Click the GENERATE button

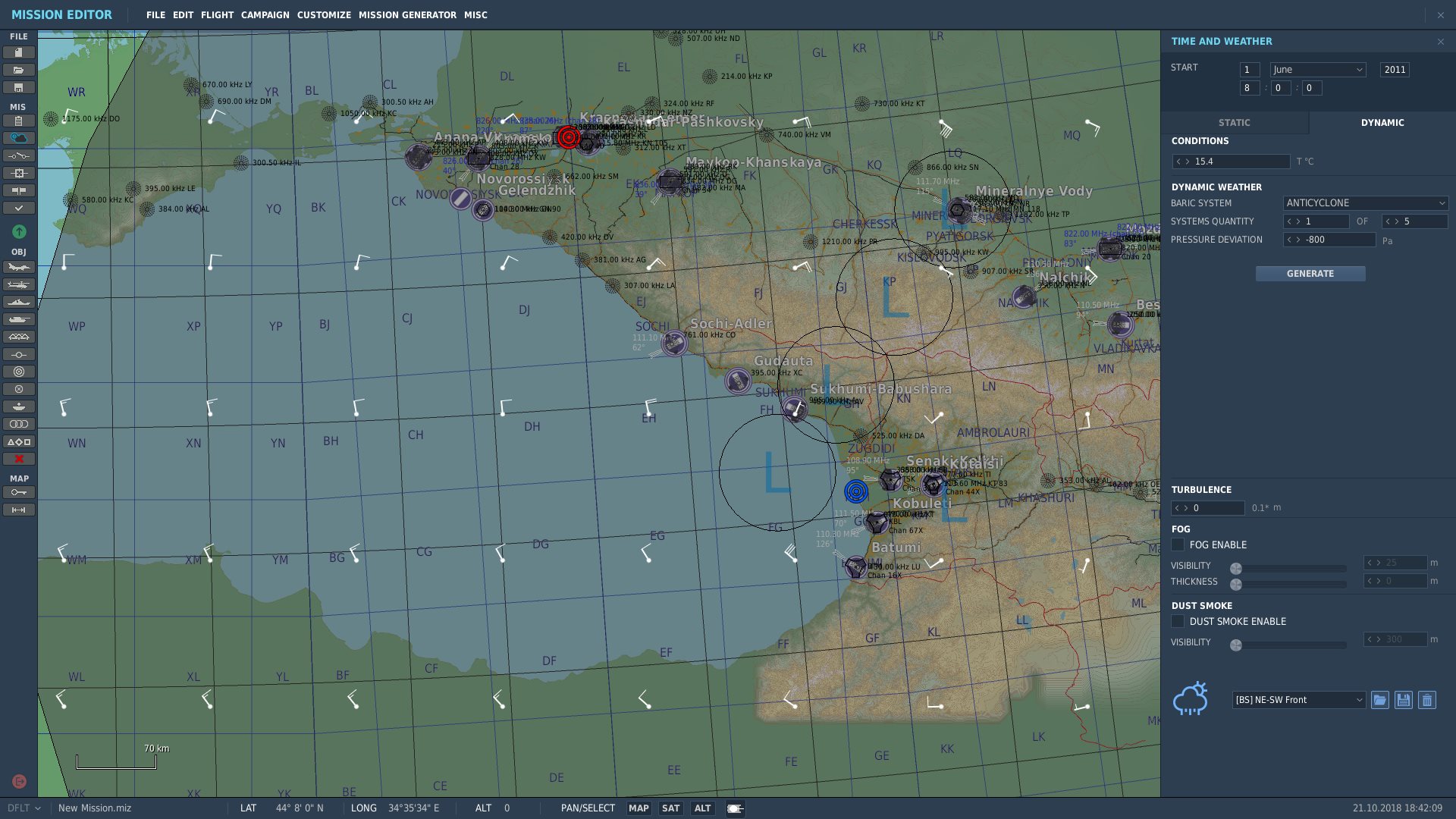(1310, 273)
